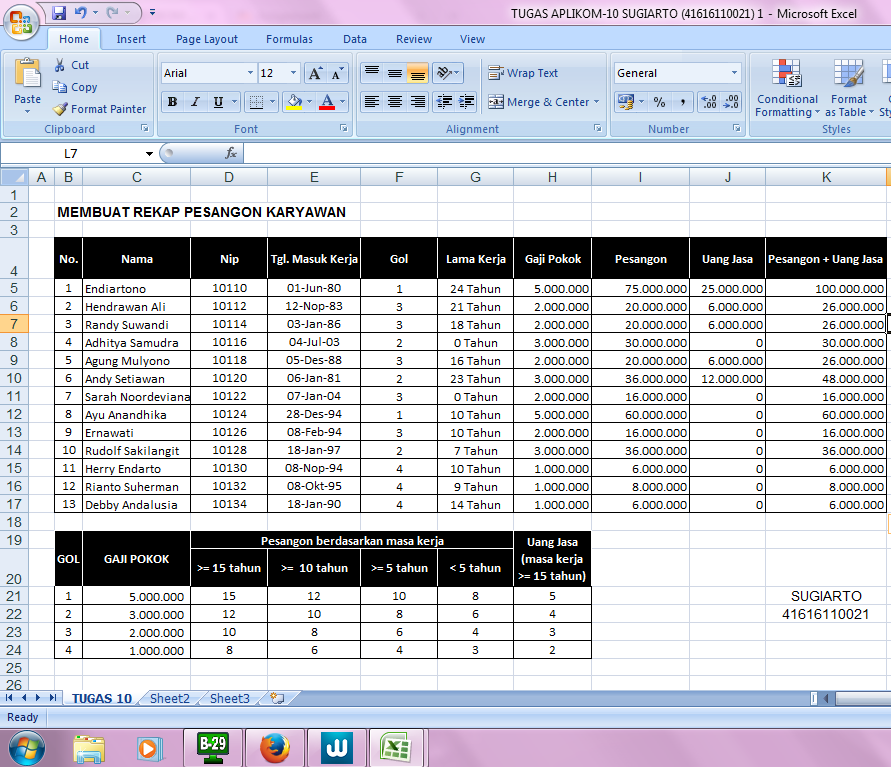
Task: Open Windows Explorer from taskbar
Action: pos(89,748)
